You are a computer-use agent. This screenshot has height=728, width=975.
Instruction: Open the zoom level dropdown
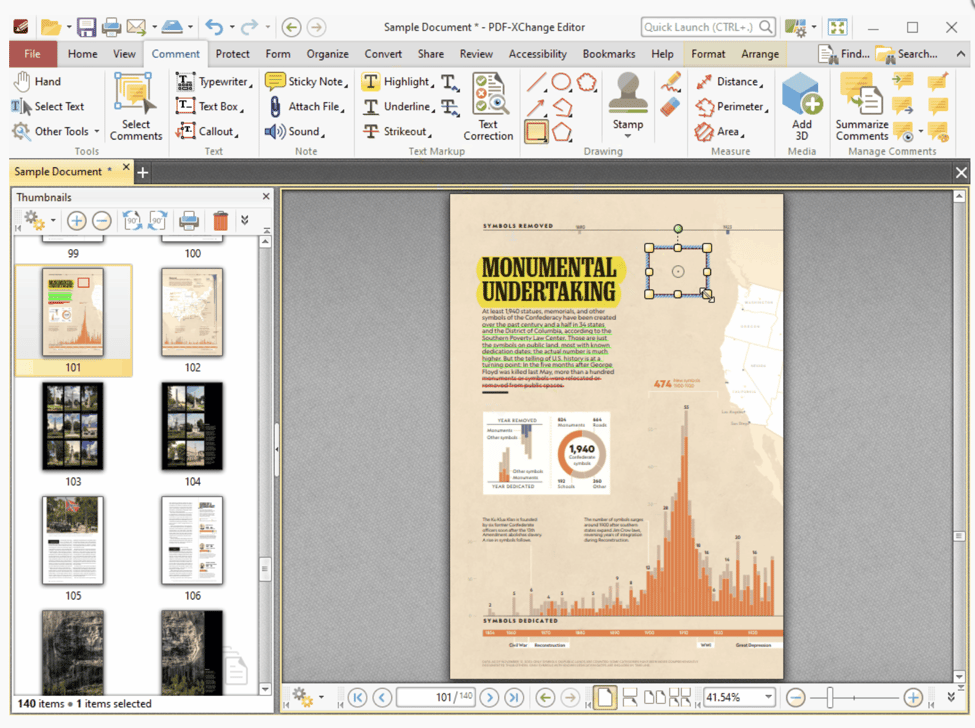(x=768, y=697)
